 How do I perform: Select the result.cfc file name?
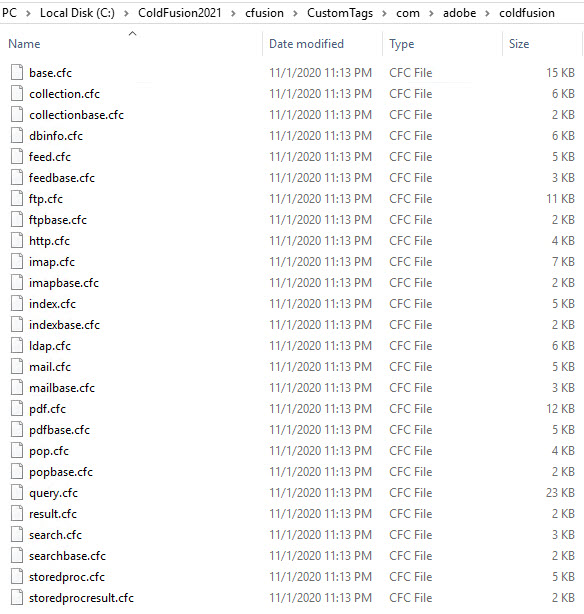(x=52, y=513)
